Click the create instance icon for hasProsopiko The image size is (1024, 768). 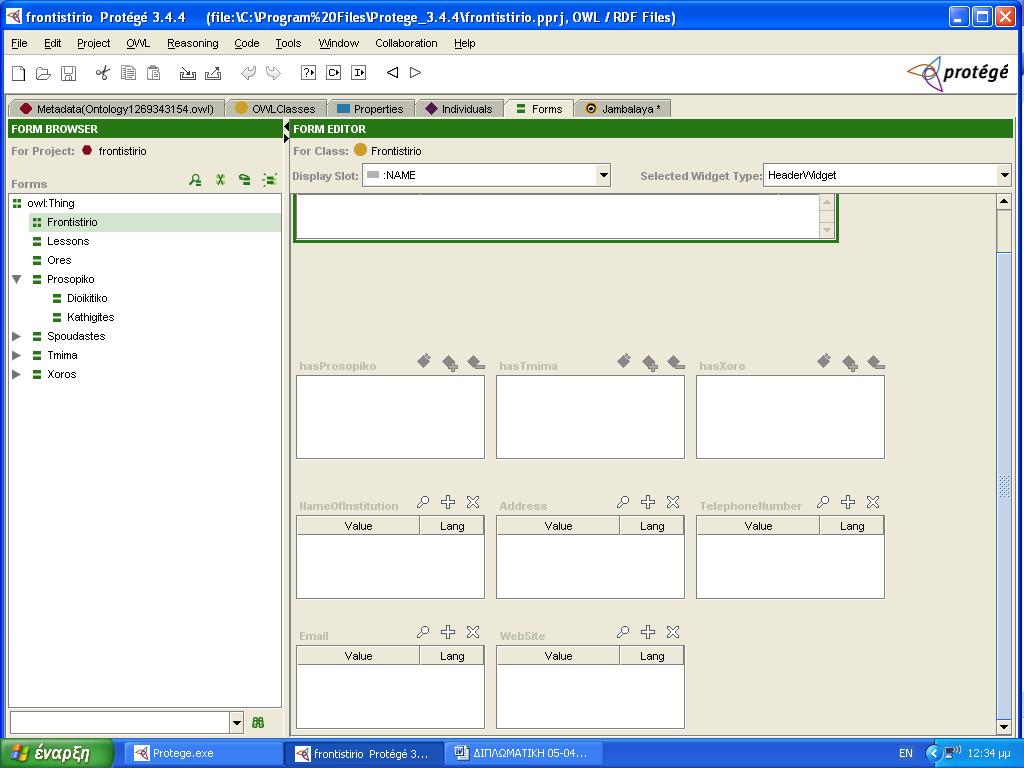424,360
